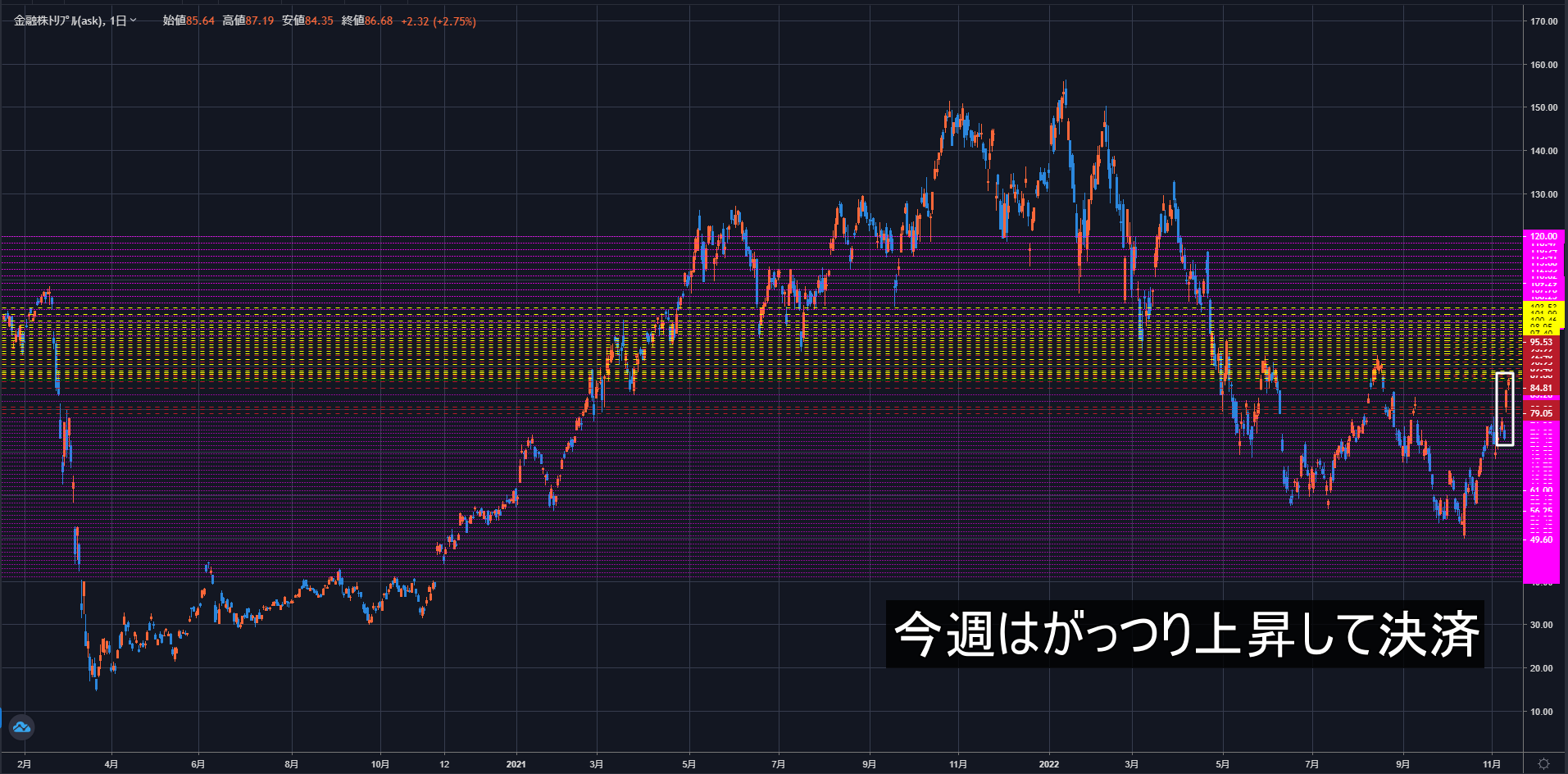1568x774 pixels.
Task: Select the low price value 84.35
Action: 319,20
